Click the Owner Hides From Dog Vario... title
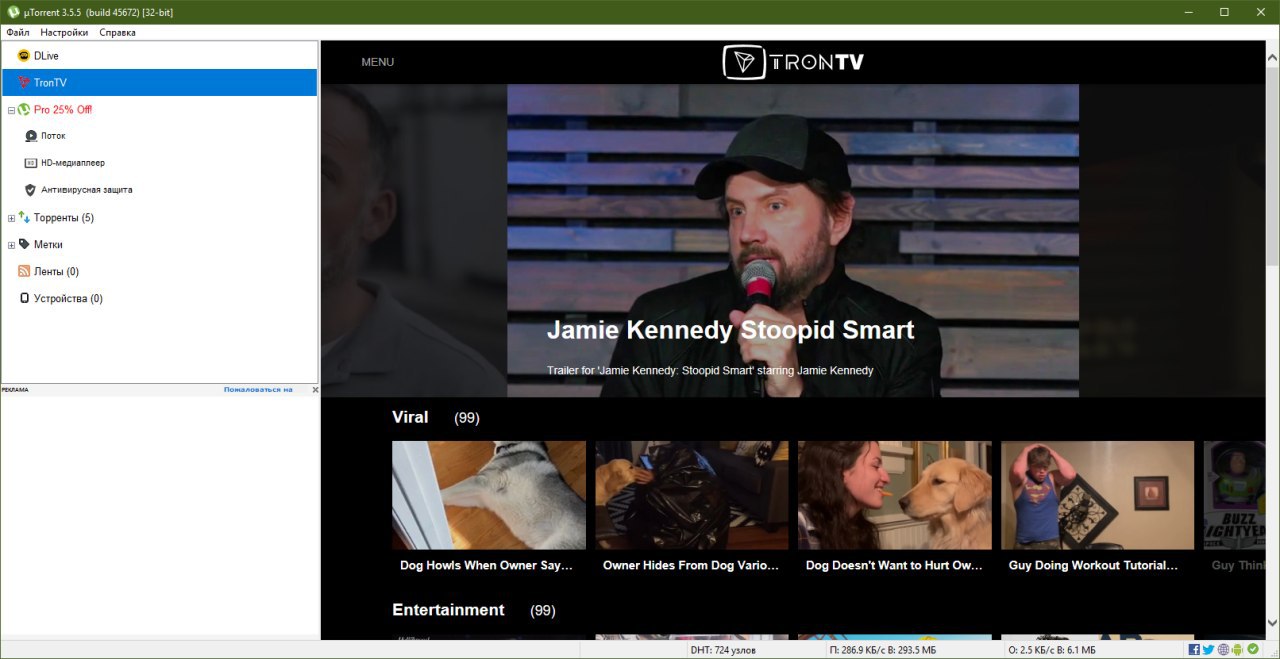1280x659 pixels. pyautogui.click(x=691, y=565)
